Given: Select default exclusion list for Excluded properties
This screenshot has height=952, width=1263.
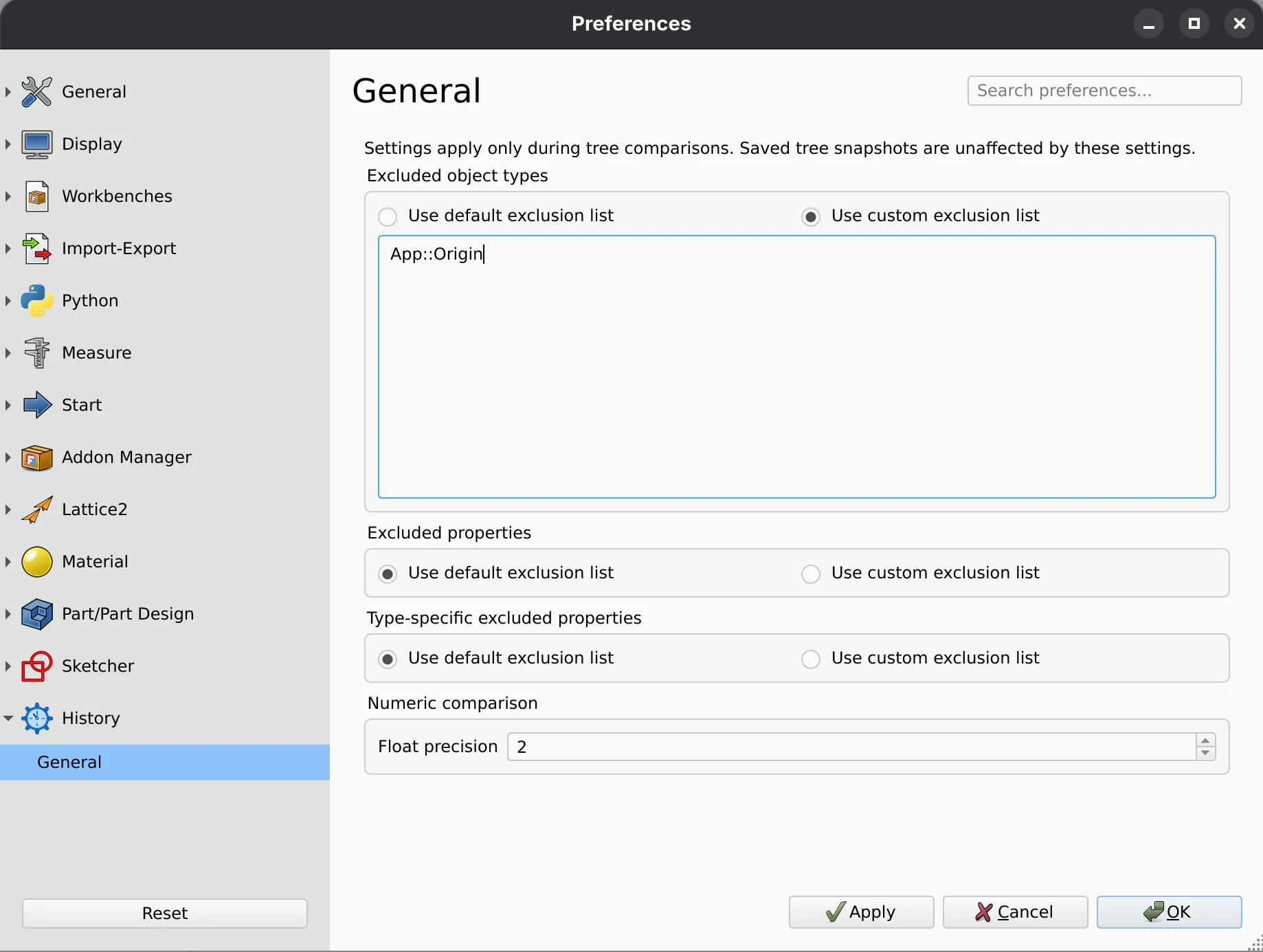Looking at the screenshot, I should (388, 574).
